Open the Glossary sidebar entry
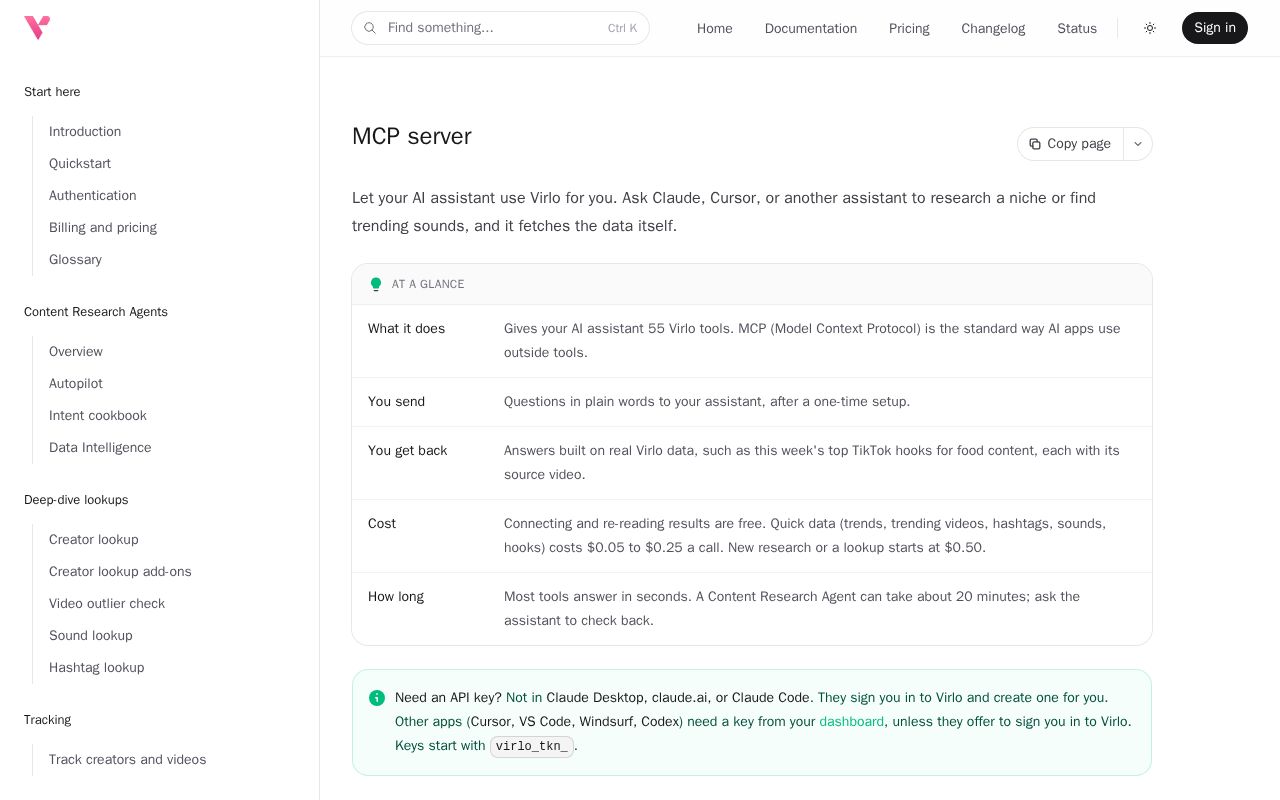1280x800 pixels. (75, 260)
